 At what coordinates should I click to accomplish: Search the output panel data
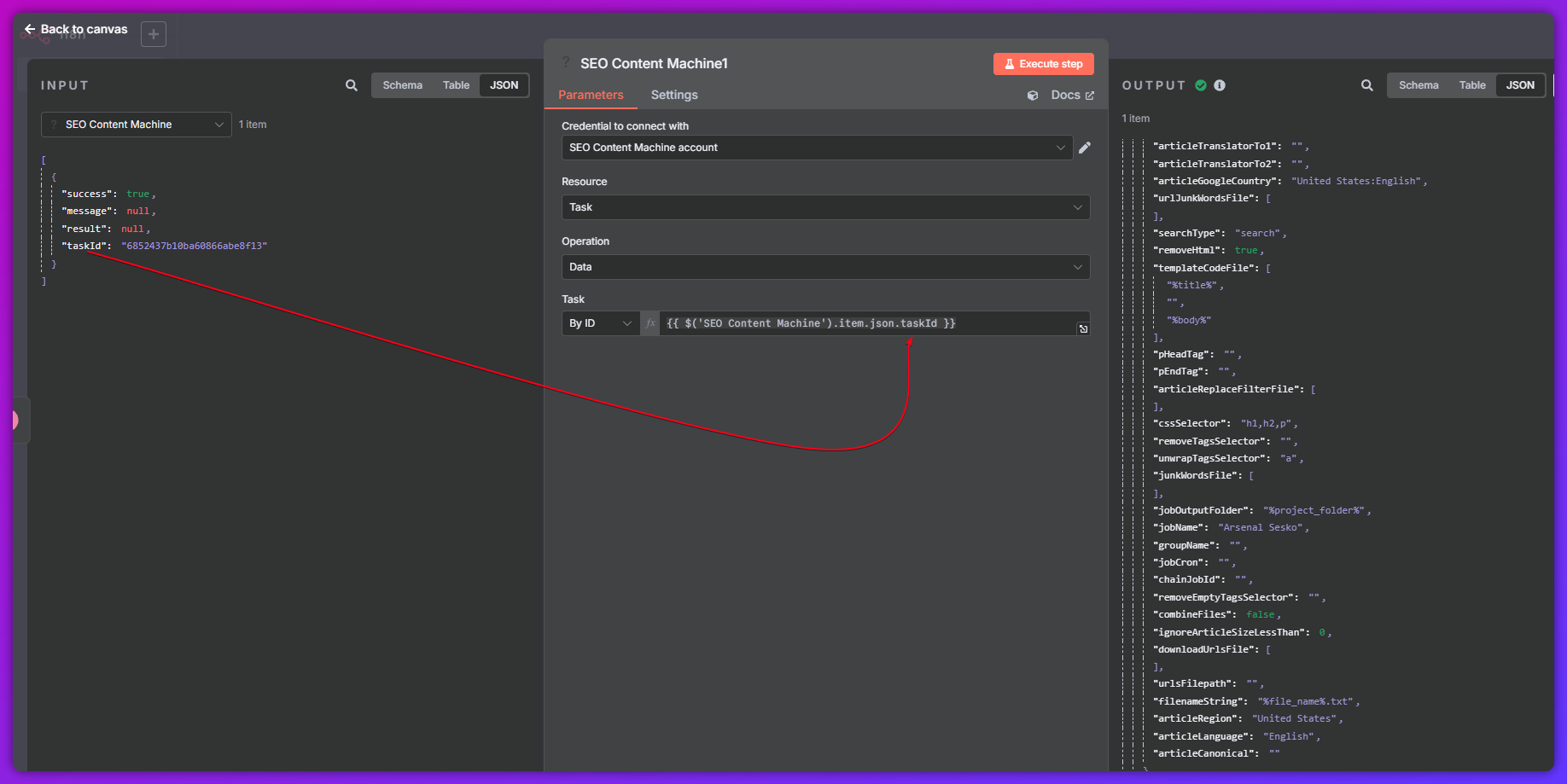tap(1367, 85)
